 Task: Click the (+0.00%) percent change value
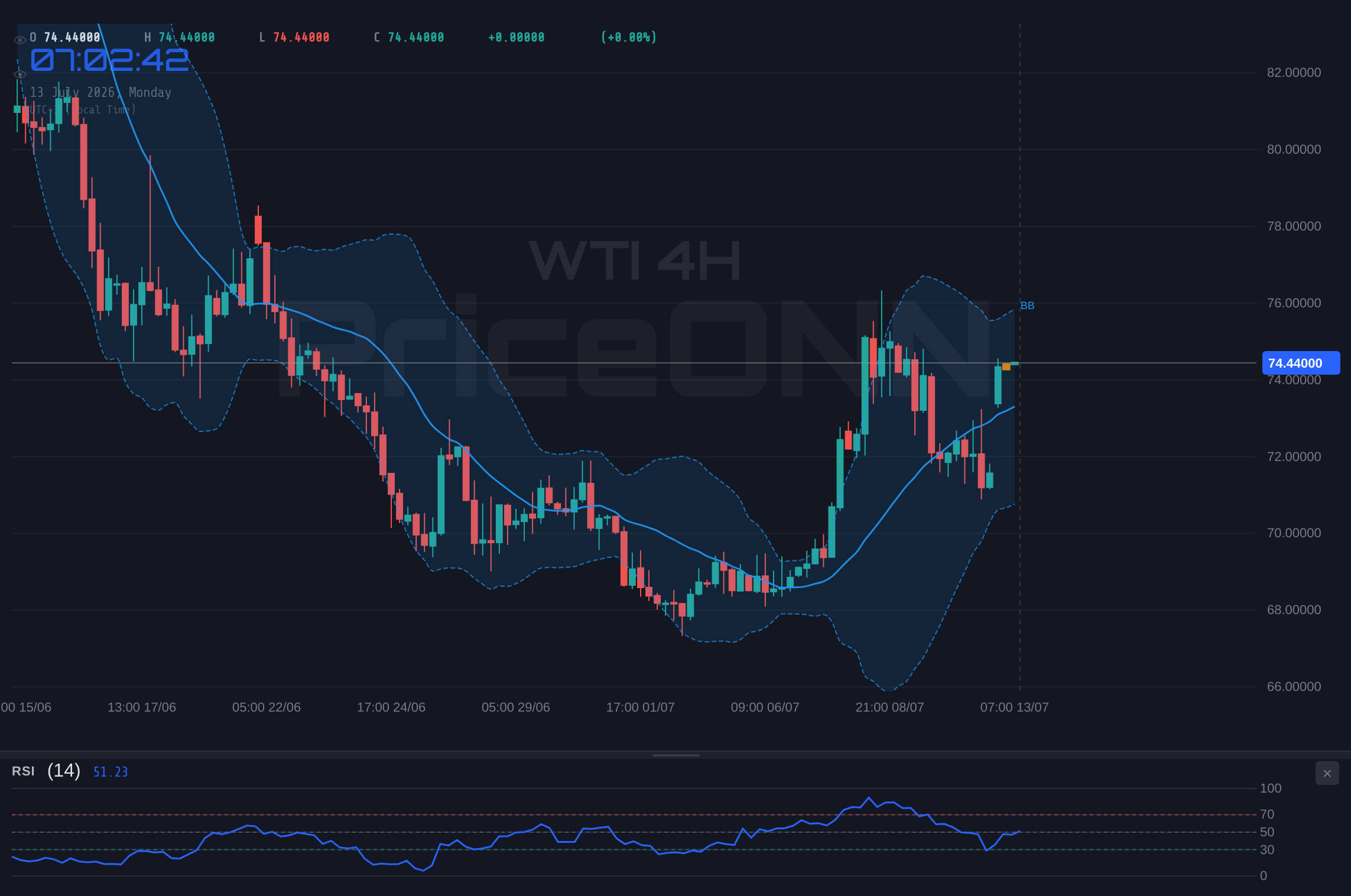(629, 38)
